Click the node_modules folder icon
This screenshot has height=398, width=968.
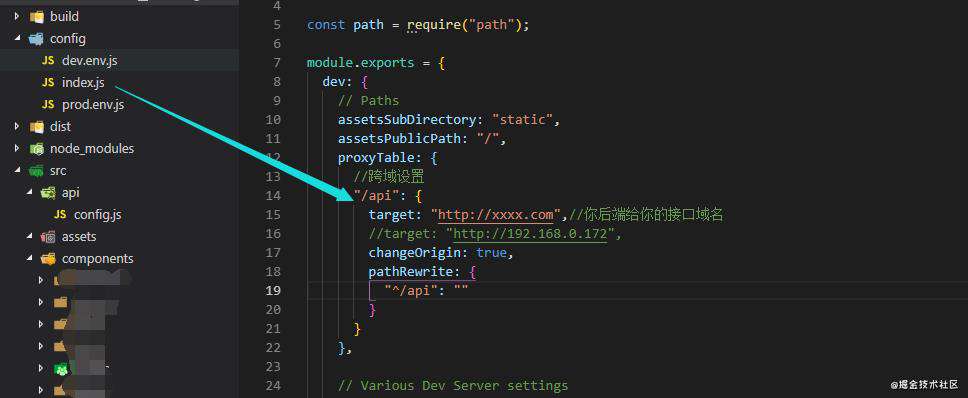pos(36,149)
